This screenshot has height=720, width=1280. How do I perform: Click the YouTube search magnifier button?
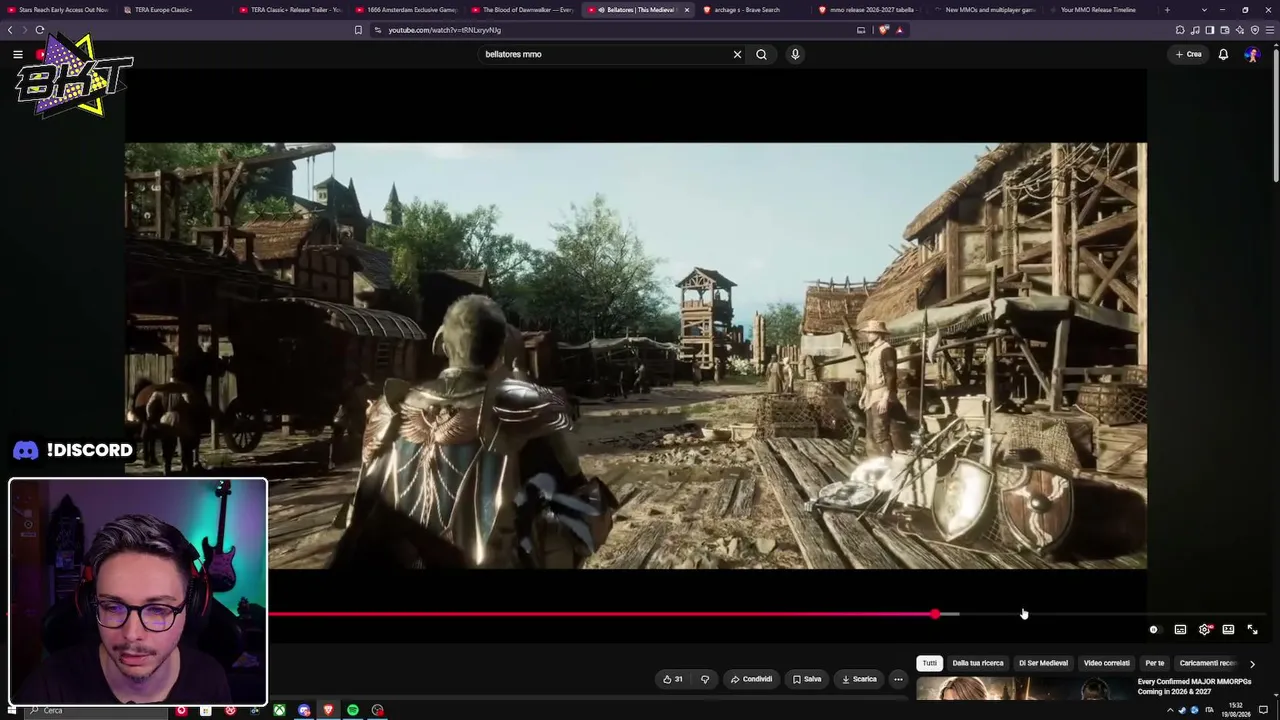[761, 54]
